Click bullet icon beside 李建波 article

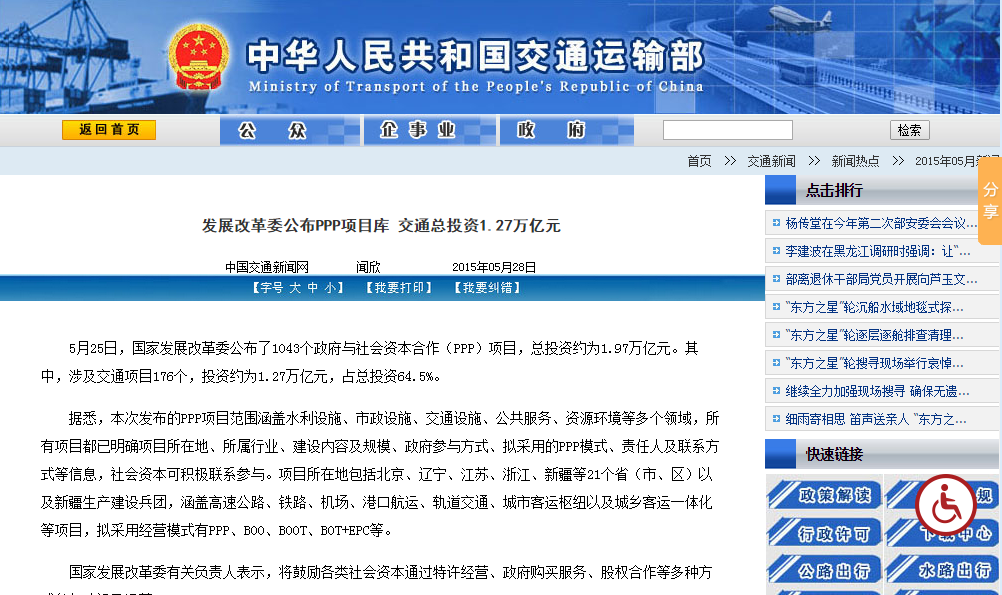pos(776,251)
